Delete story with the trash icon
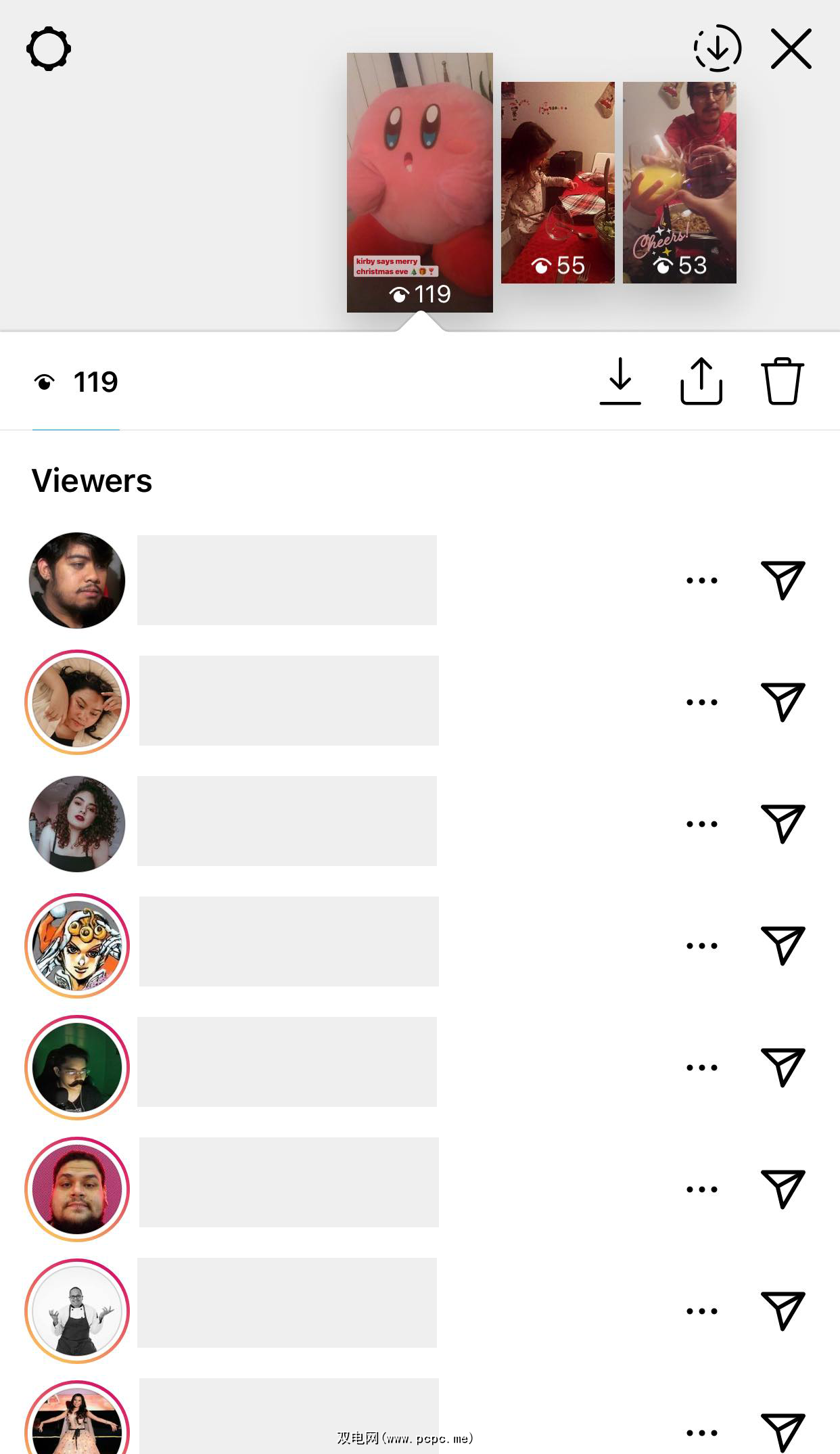The height and width of the screenshot is (1454, 840). coord(782,382)
